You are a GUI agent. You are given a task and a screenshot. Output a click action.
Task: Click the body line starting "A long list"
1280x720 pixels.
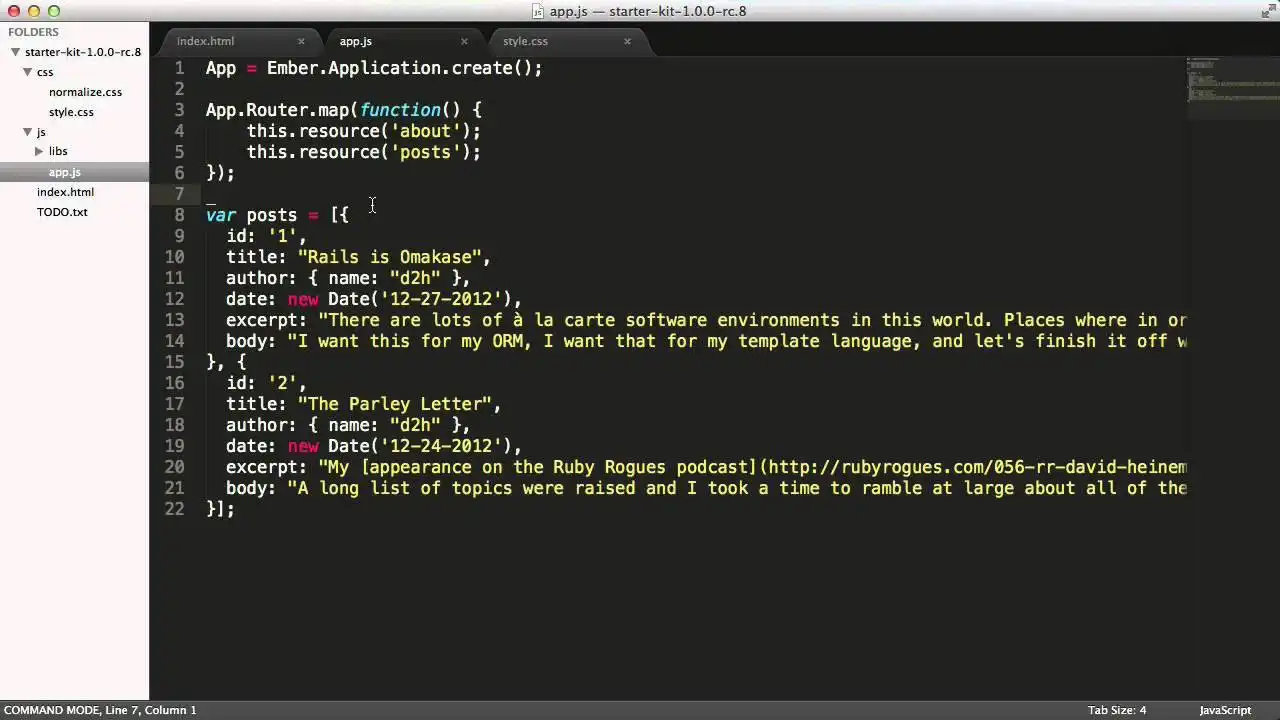pyautogui.click(x=706, y=488)
